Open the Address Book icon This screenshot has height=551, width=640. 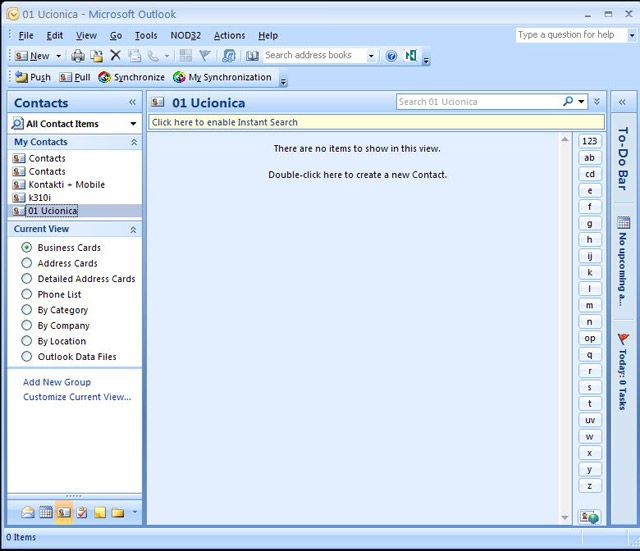coord(252,56)
